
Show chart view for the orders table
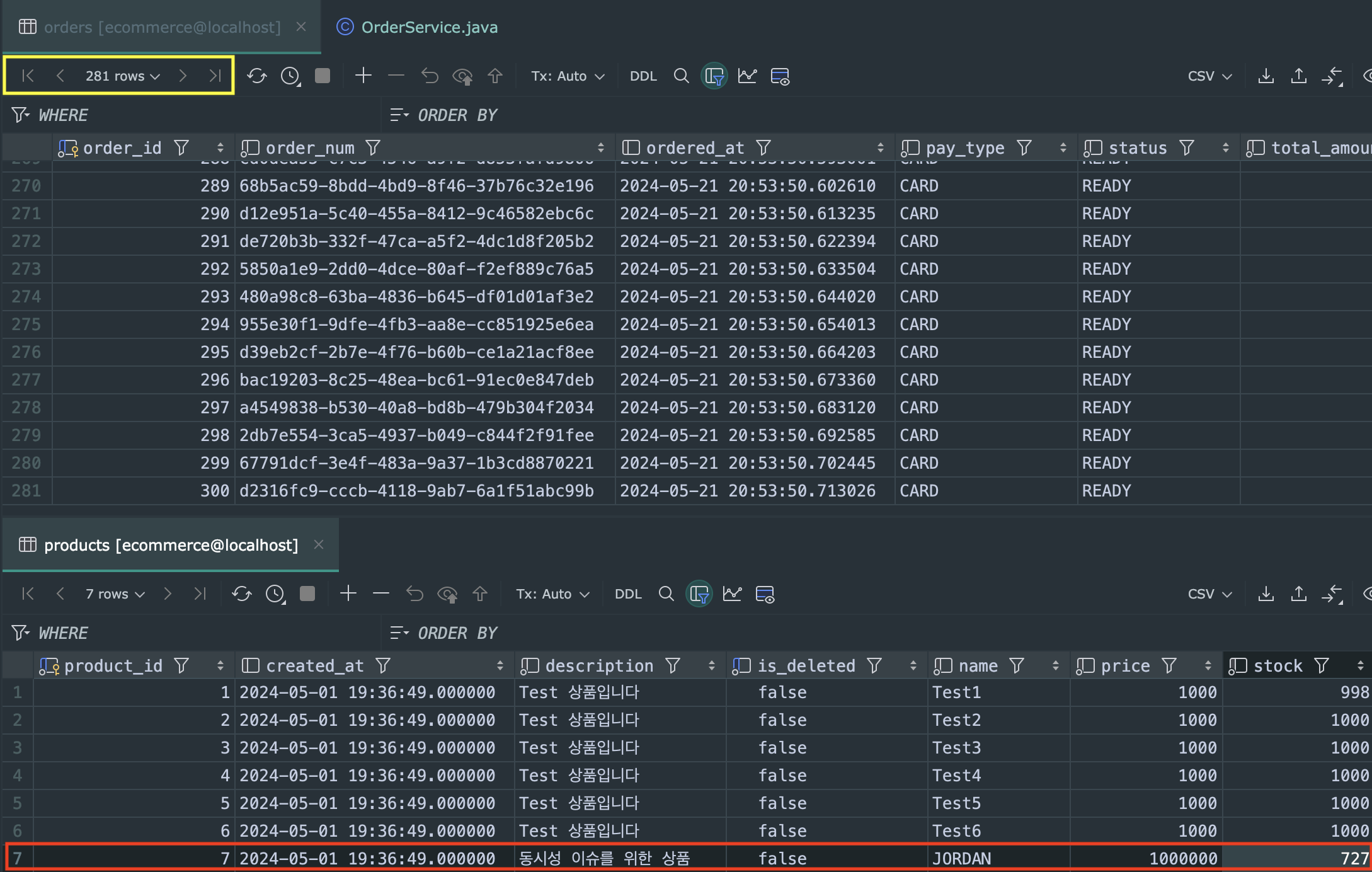click(x=747, y=76)
